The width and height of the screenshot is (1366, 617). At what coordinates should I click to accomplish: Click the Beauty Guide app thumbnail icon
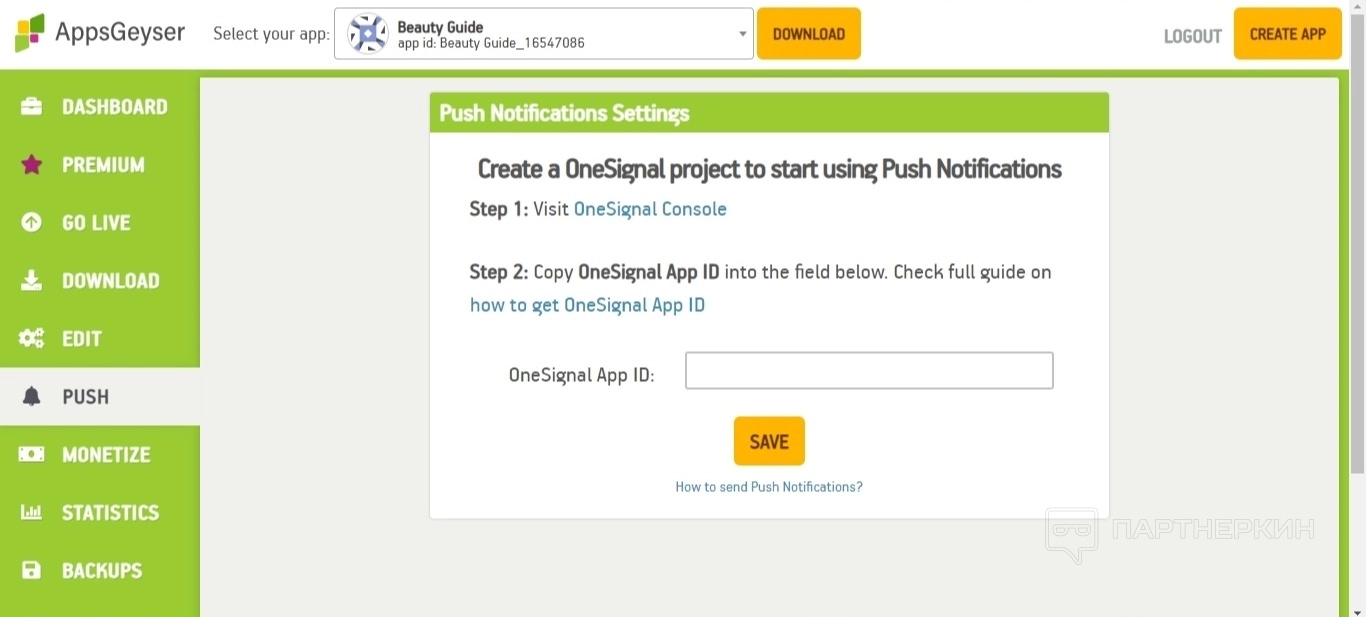(367, 34)
